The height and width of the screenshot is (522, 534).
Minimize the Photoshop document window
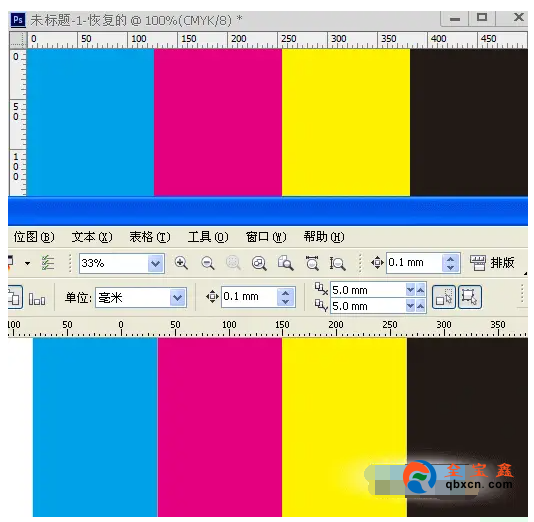(x=455, y=19)
